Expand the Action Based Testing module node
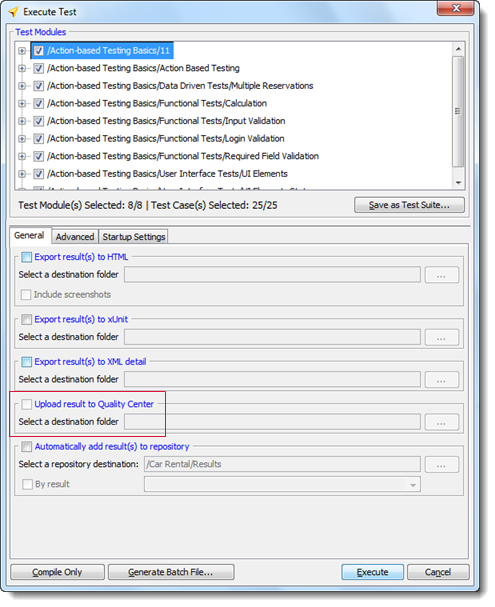 [22, 69]
